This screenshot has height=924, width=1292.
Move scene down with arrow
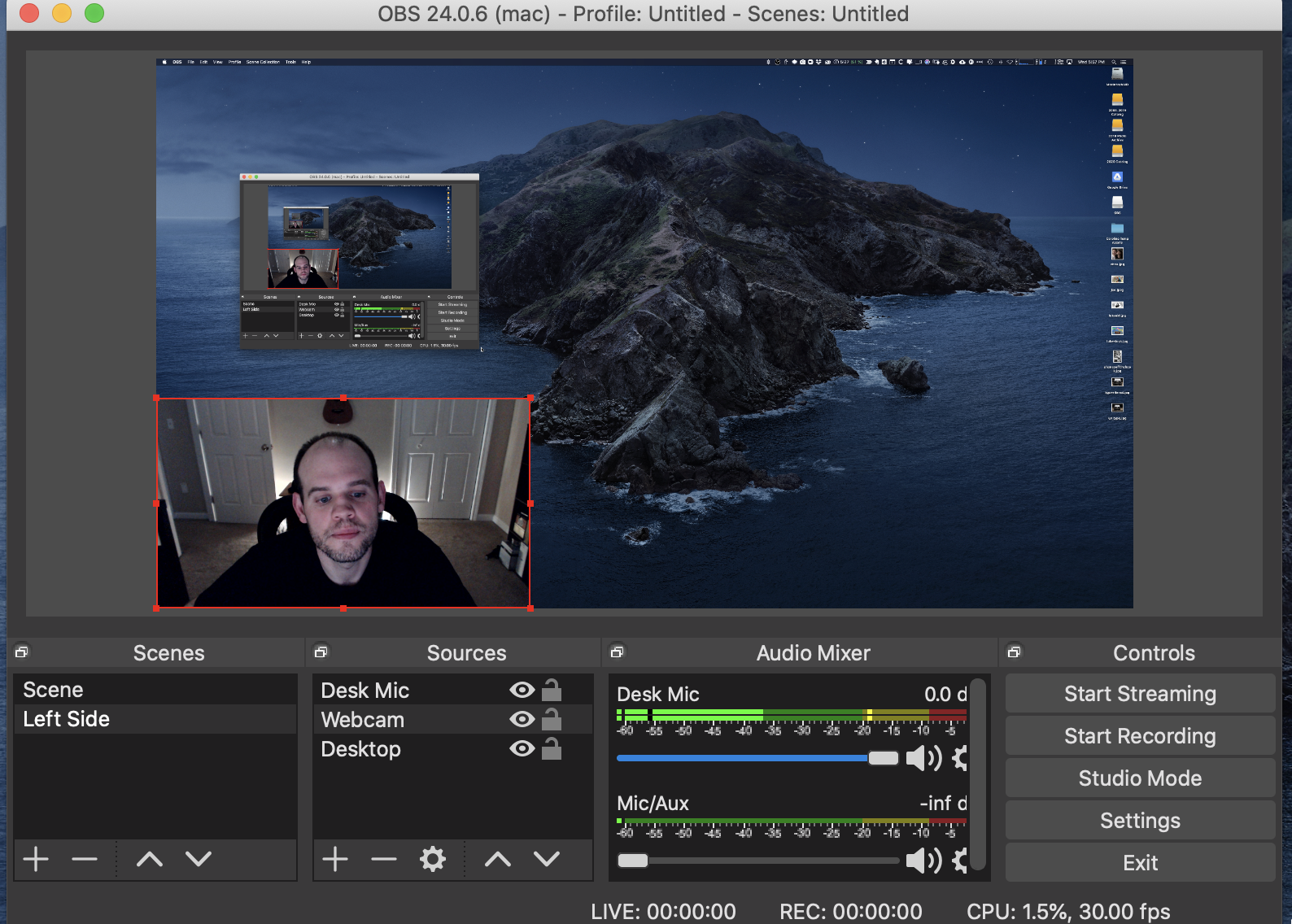(199, 859)
